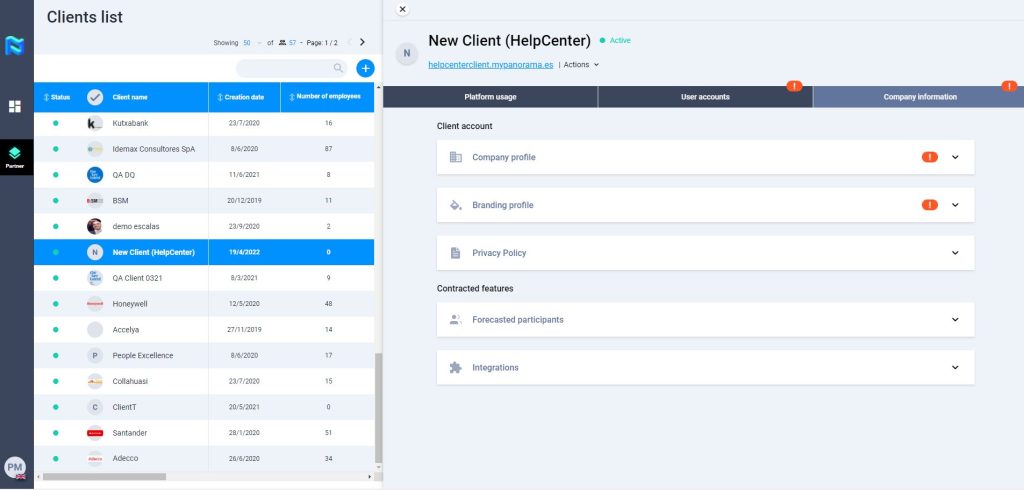Open the Actions dropdown
The width and height of the screenshot is (1024, 491).
[x=581, y=64]
